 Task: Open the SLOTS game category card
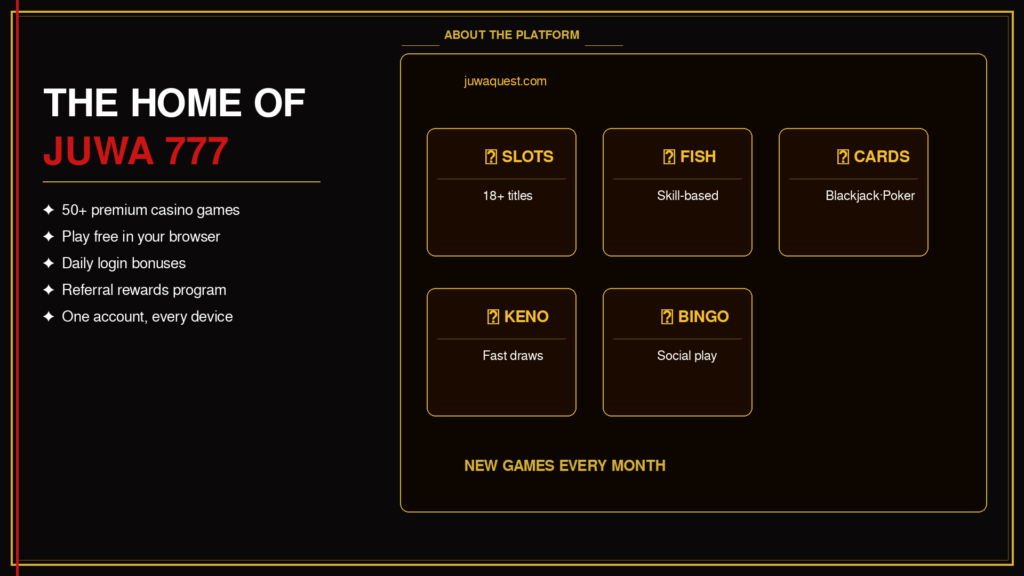coord(502,192)
